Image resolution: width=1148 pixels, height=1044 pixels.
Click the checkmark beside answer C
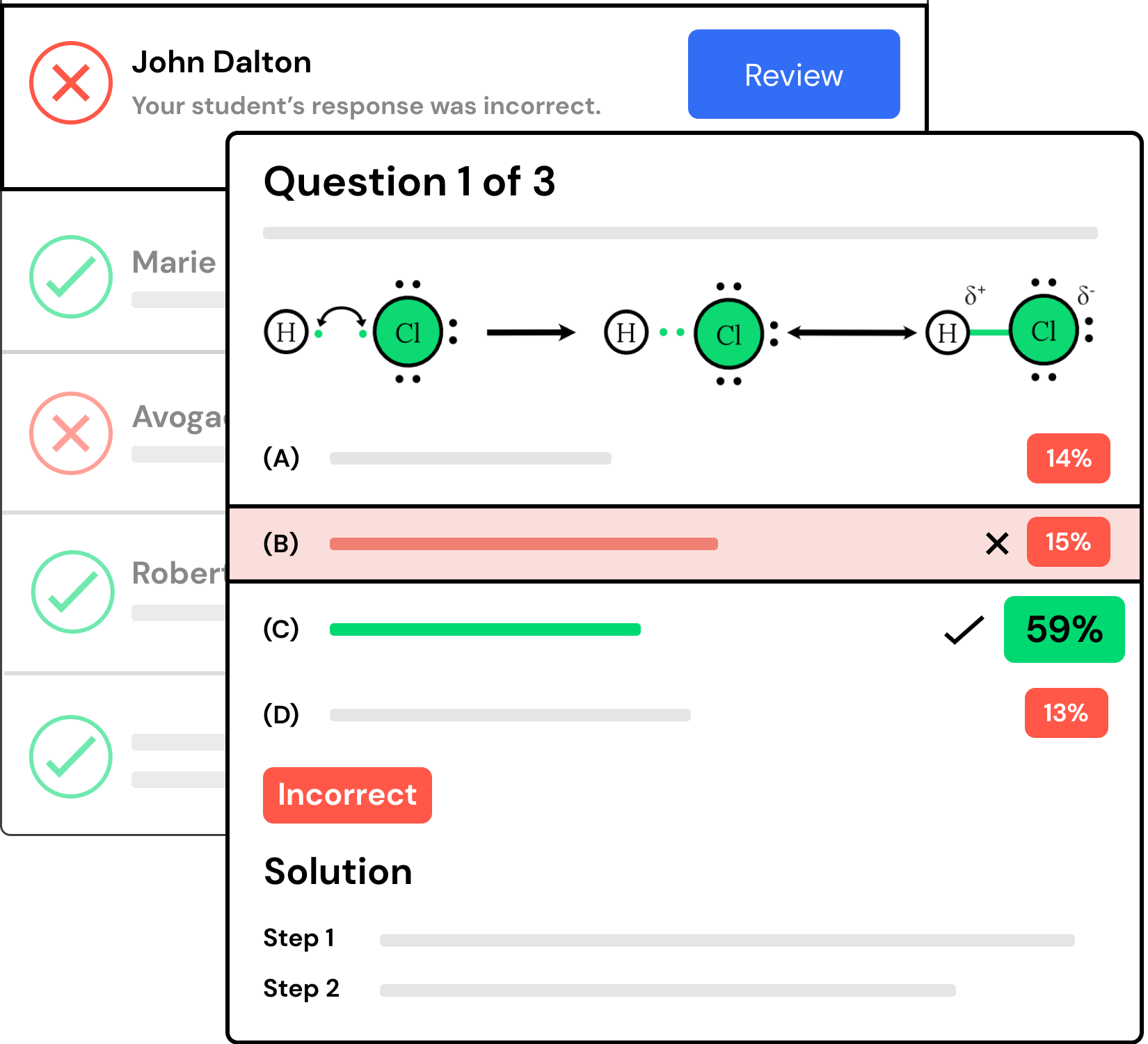(964, 630)
